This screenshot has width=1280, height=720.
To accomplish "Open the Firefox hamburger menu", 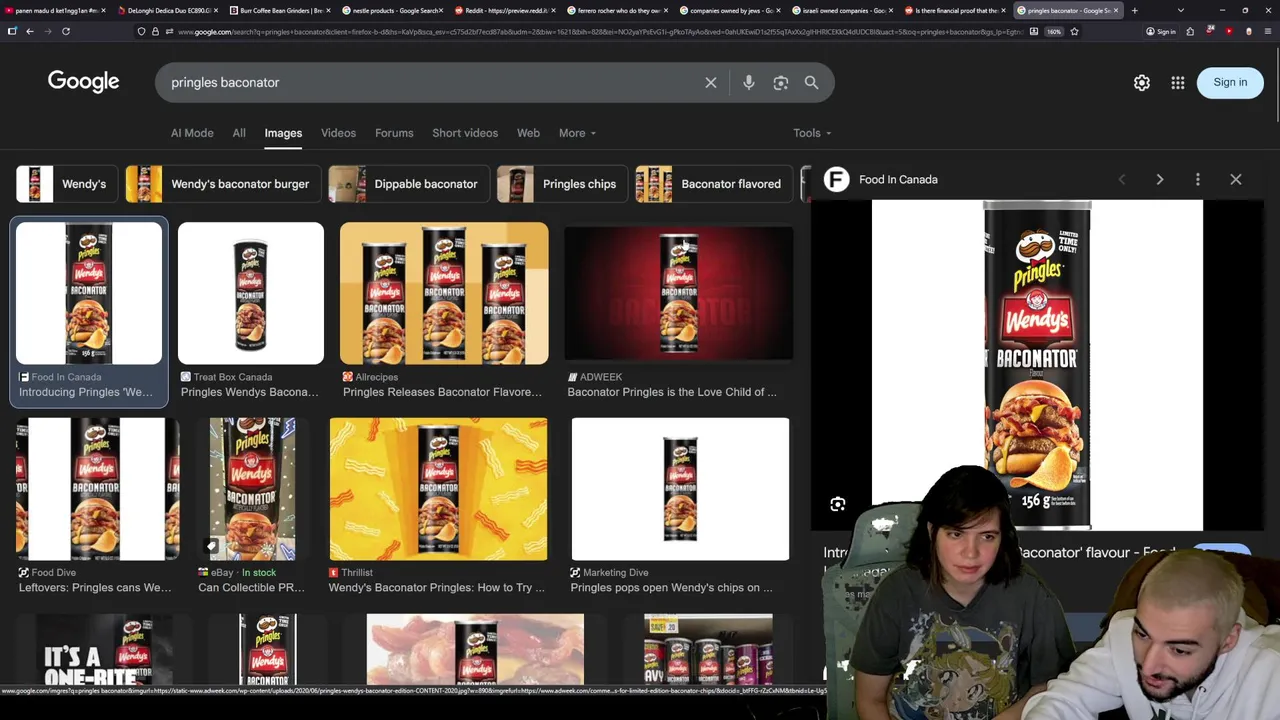I will (1270, 31).
